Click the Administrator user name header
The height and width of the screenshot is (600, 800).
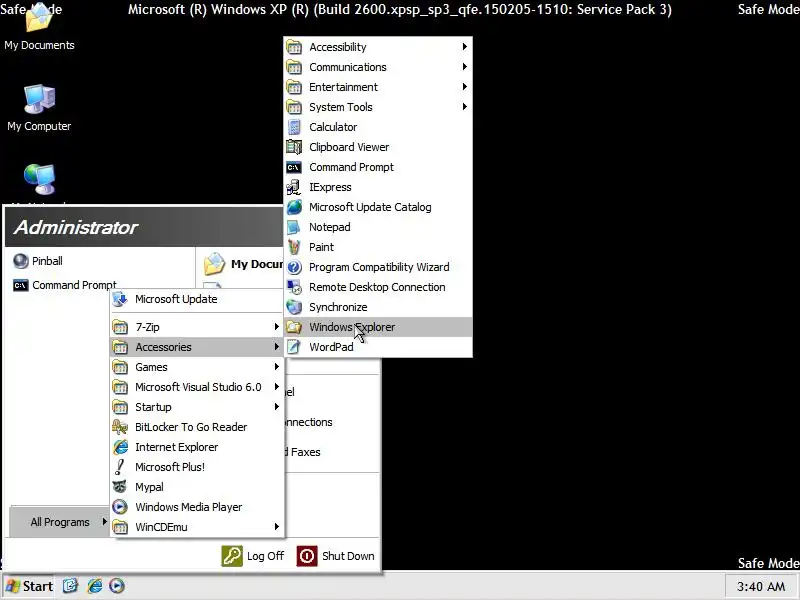pos(76,228)
